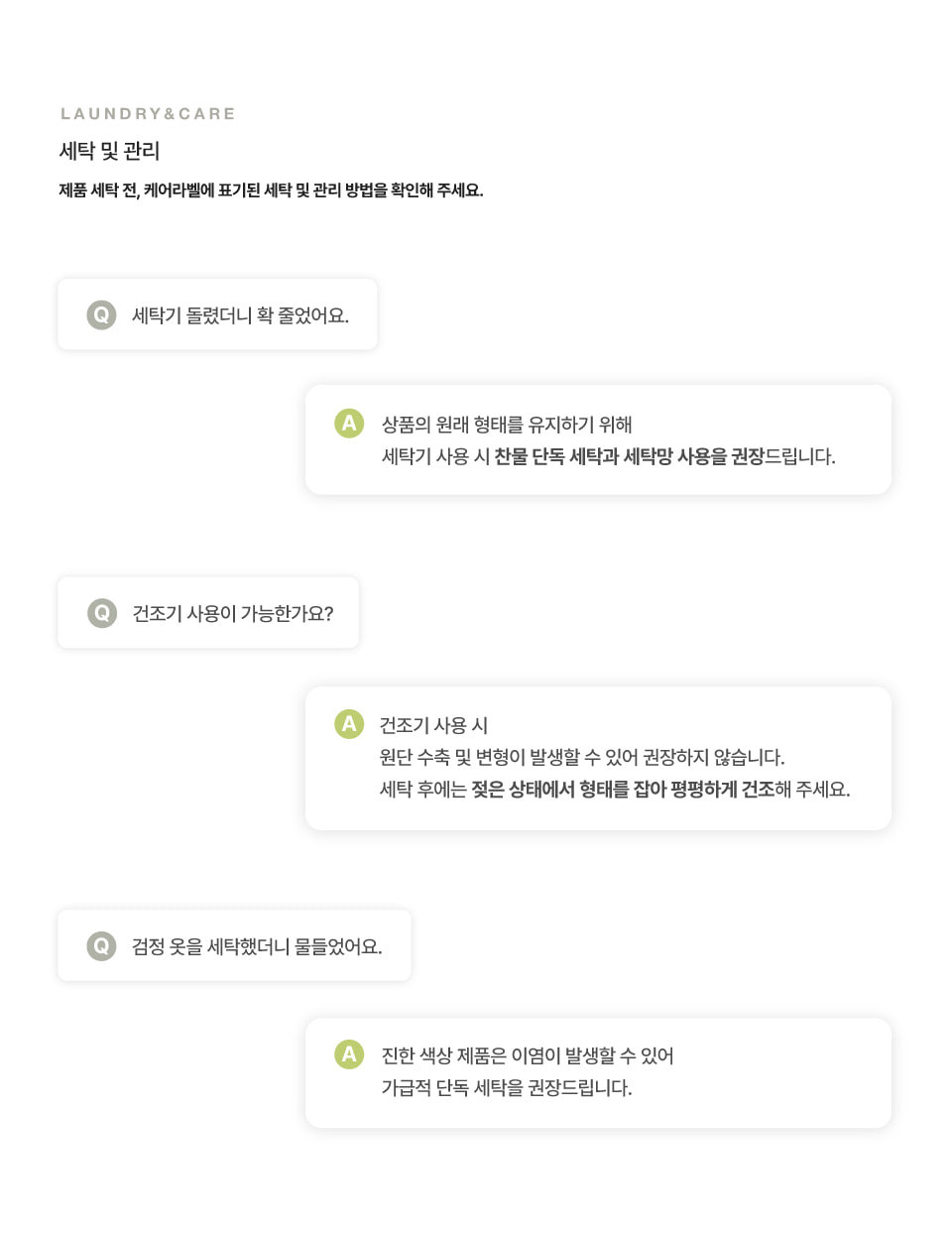Click the text "세탁 후에는" in the dryer answer

(422, 790)
